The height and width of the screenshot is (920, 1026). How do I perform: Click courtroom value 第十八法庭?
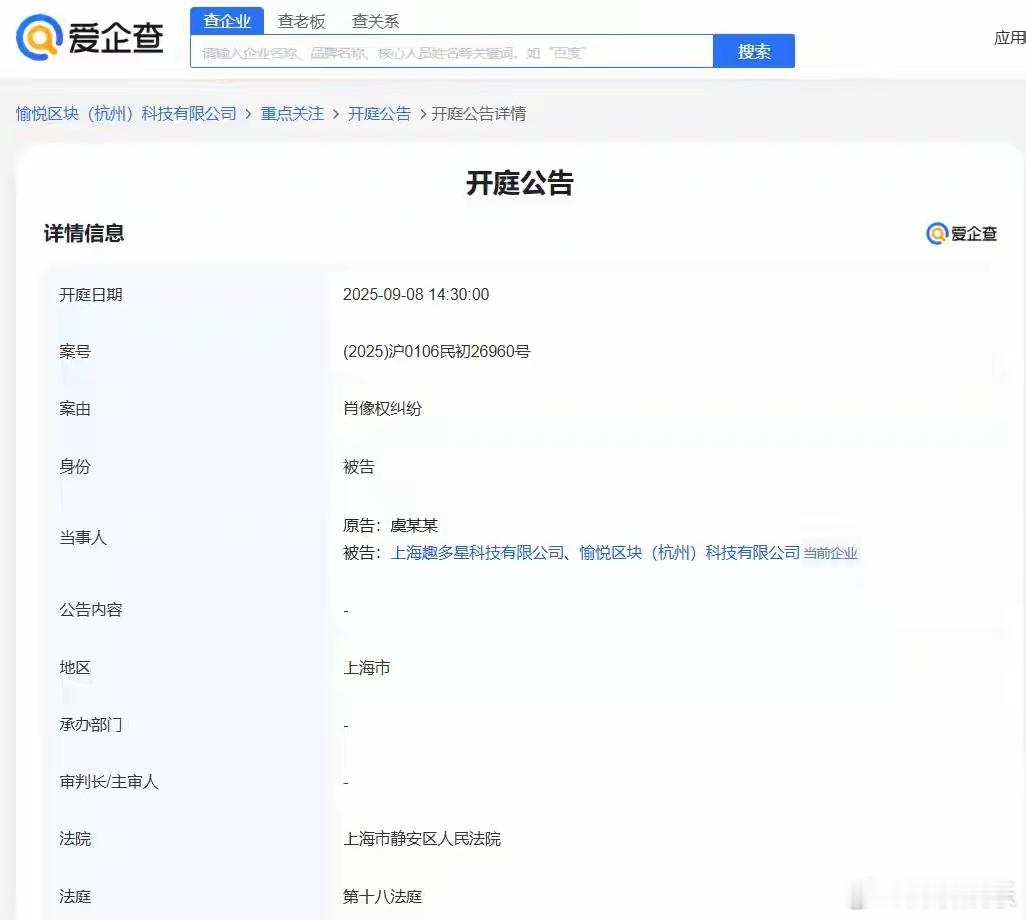click(x=382, y=896)
